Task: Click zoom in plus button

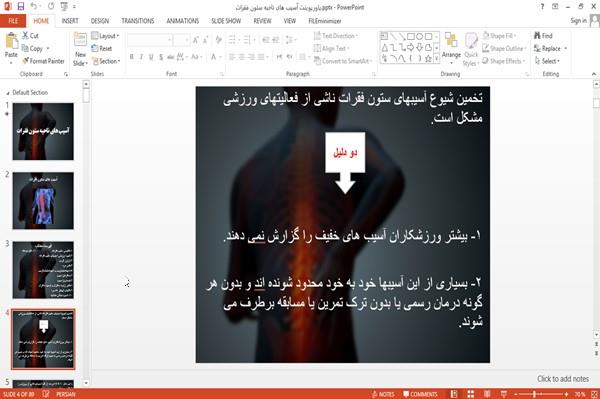Action: 566,394
